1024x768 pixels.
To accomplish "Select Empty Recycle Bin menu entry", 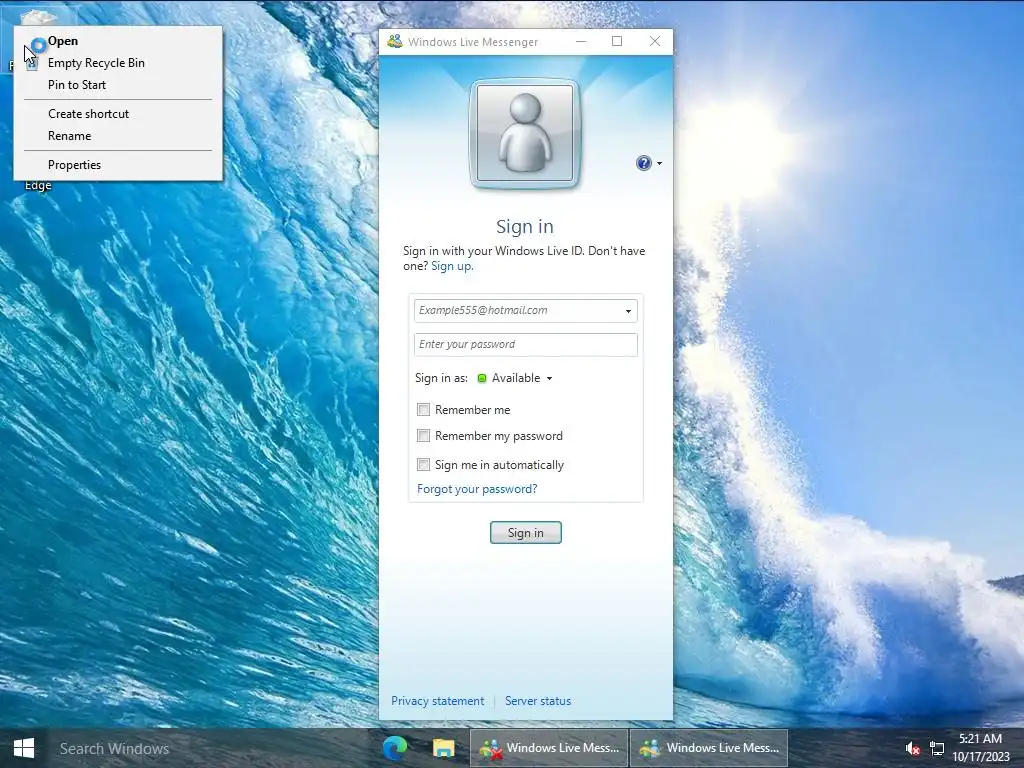I will coord(118,63).
